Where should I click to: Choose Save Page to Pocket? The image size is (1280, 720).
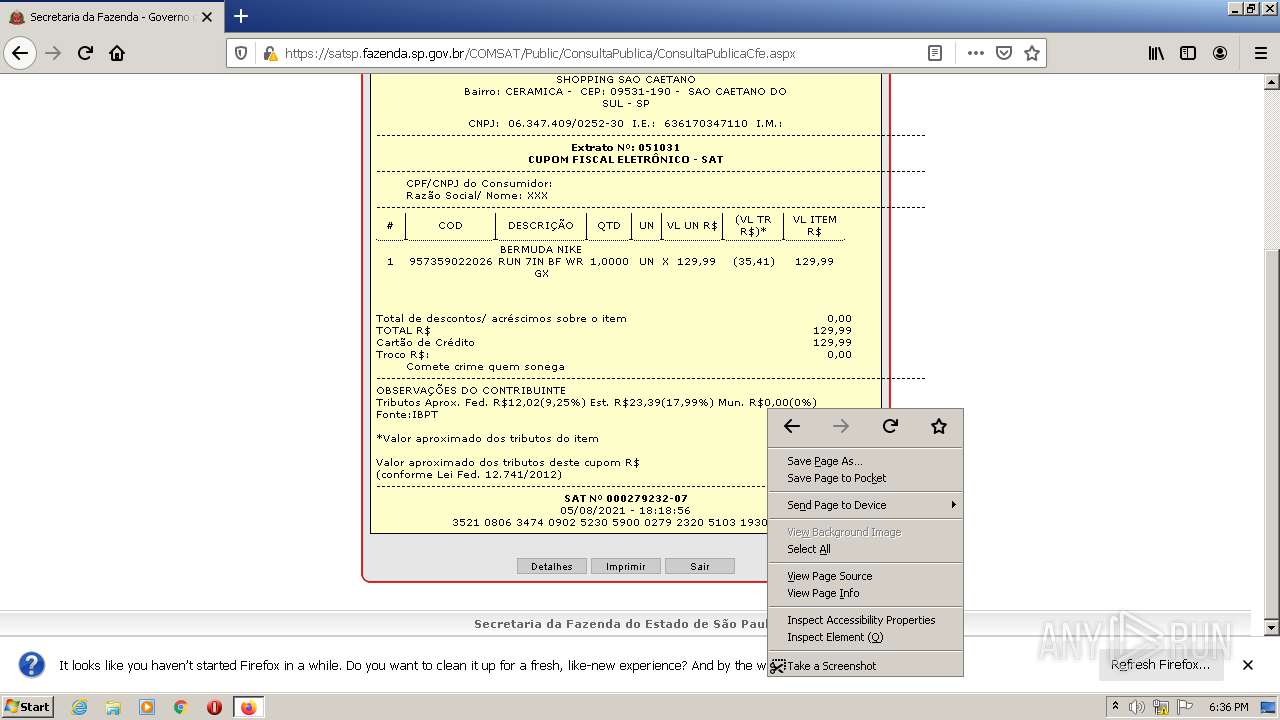pos(865,478)
